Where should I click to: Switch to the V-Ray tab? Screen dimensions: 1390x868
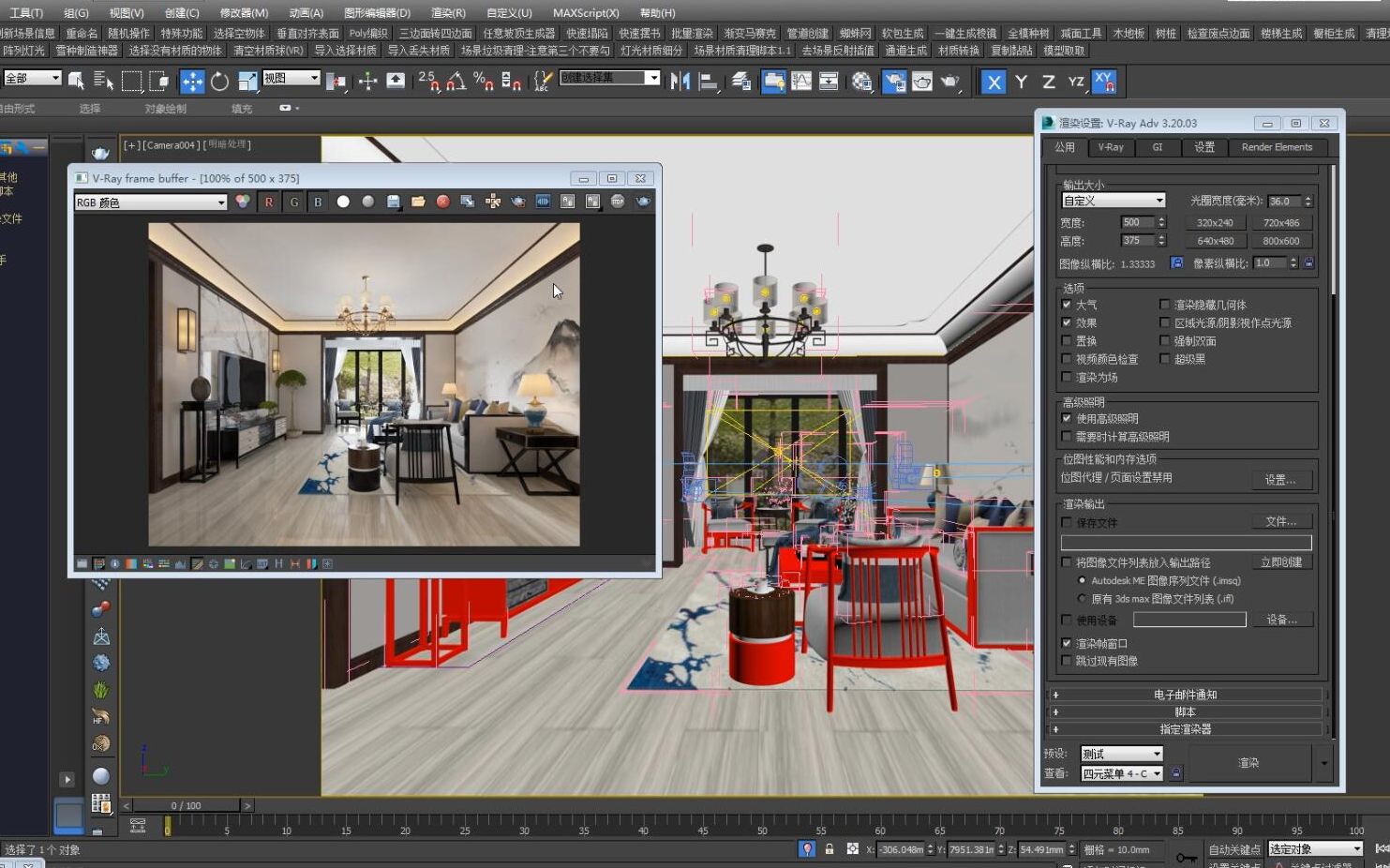1111,147
